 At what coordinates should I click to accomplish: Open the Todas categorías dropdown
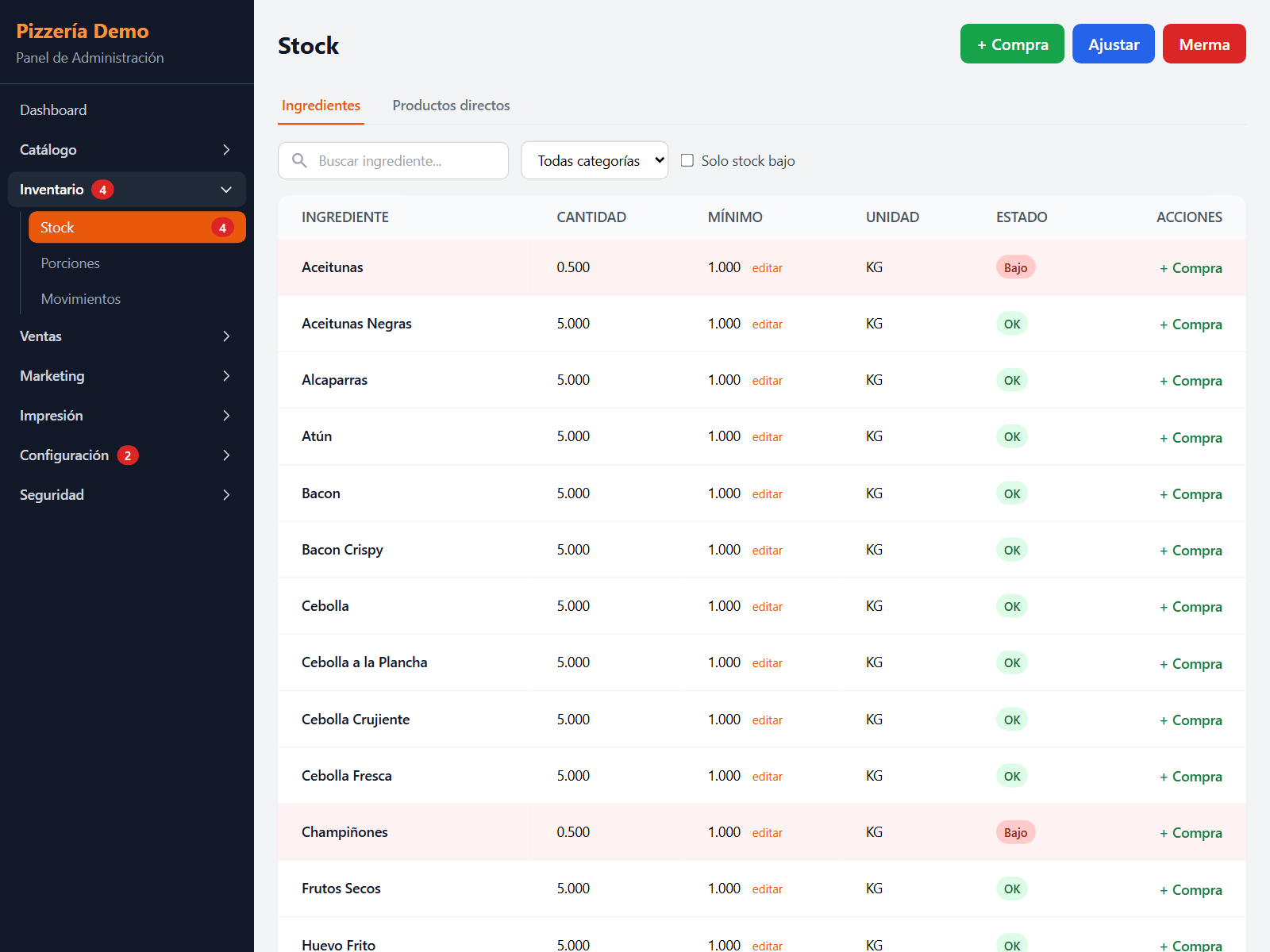click(x=595, y=160)
